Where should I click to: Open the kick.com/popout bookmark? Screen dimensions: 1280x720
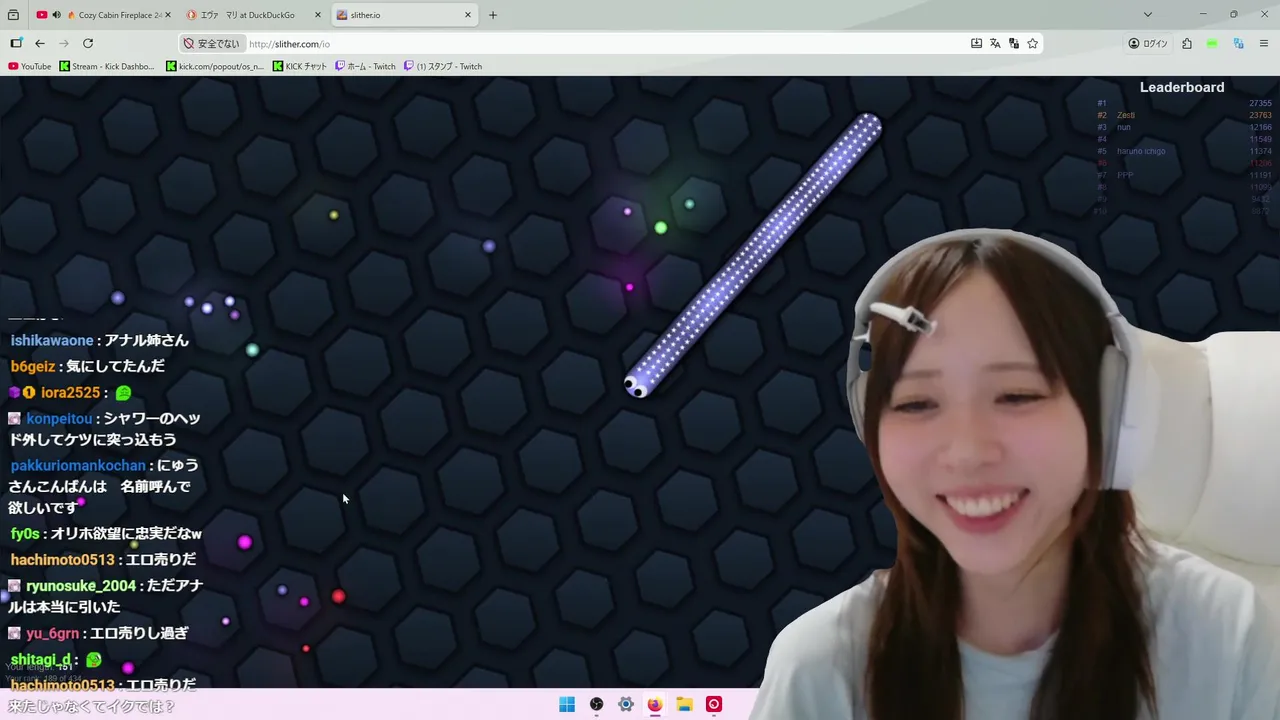point(215,66)
